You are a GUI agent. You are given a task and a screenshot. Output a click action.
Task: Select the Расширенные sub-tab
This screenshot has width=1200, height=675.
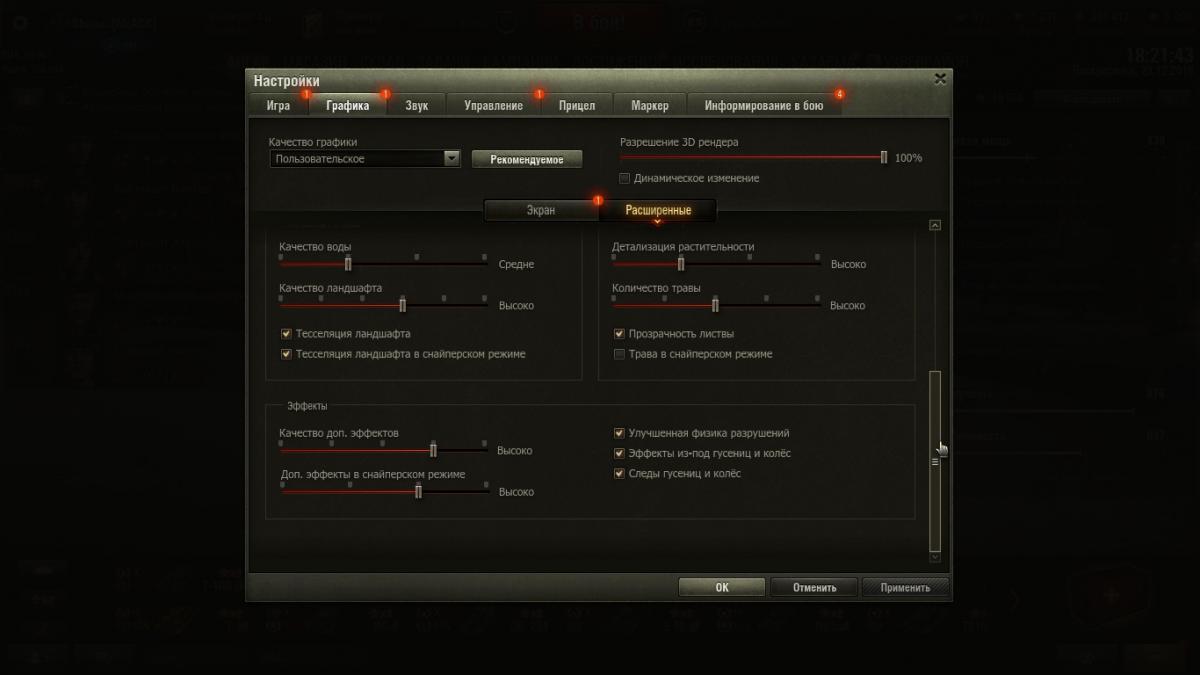pyautogui.click(x=657, y=210)
